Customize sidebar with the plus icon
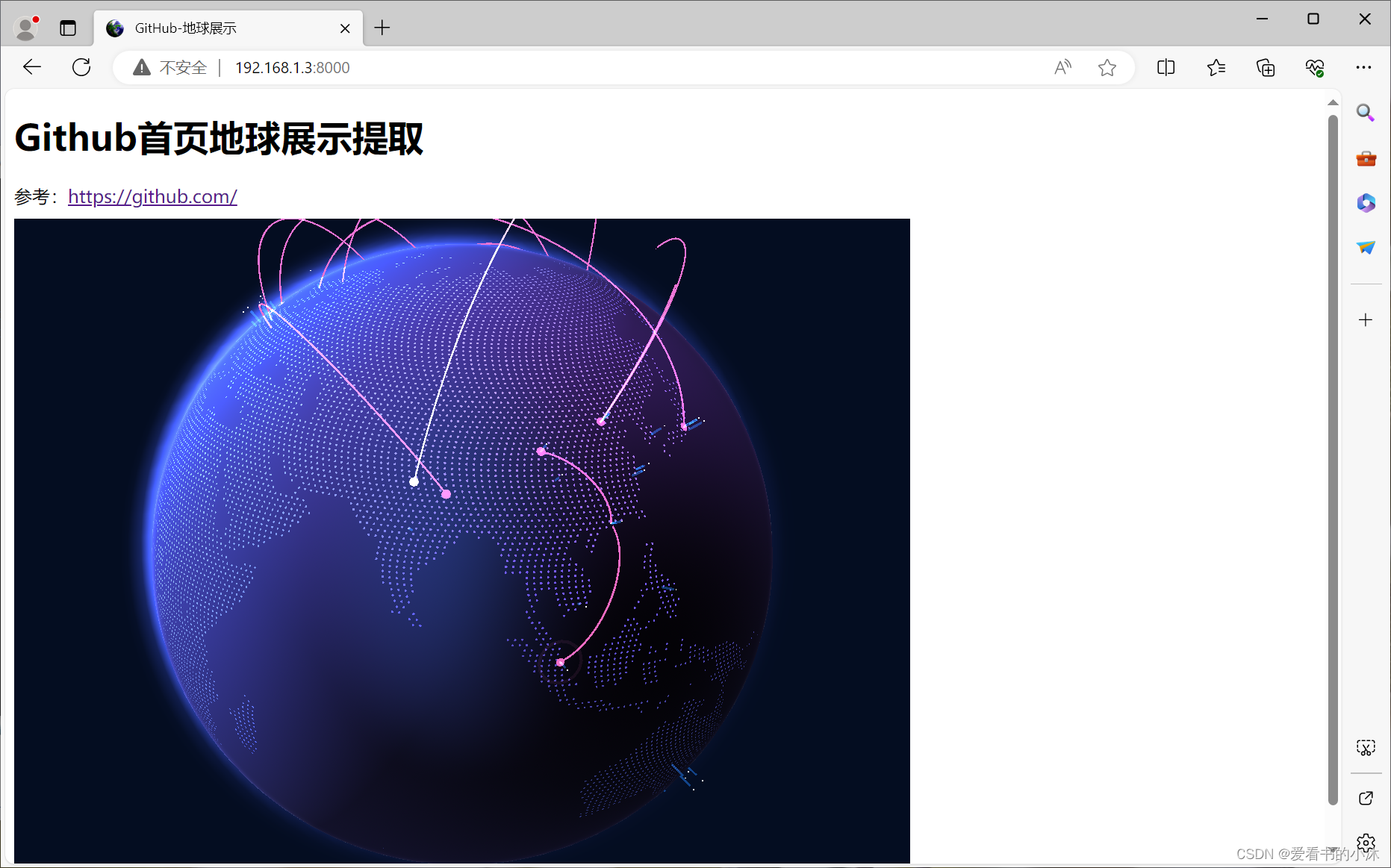Image resolution: width=1391 pixels, height=868 pixels. tap(1366, 320)
